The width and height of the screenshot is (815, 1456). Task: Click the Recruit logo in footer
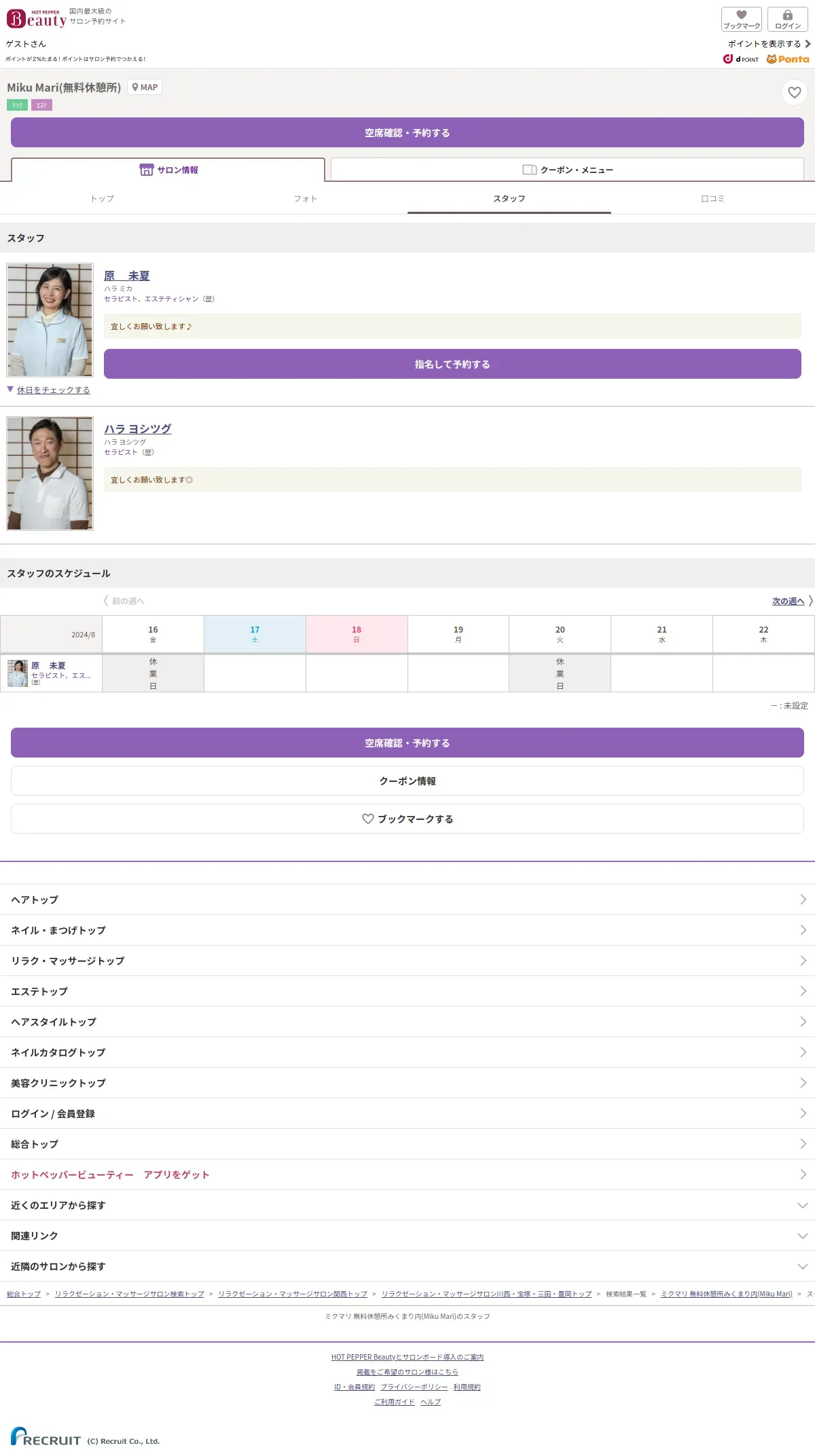[46, 1436]
